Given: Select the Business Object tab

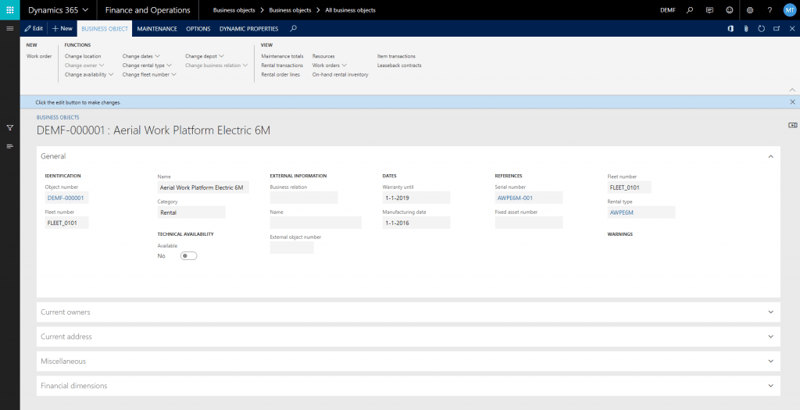Looking at the screenshot, I should point(105,29).
